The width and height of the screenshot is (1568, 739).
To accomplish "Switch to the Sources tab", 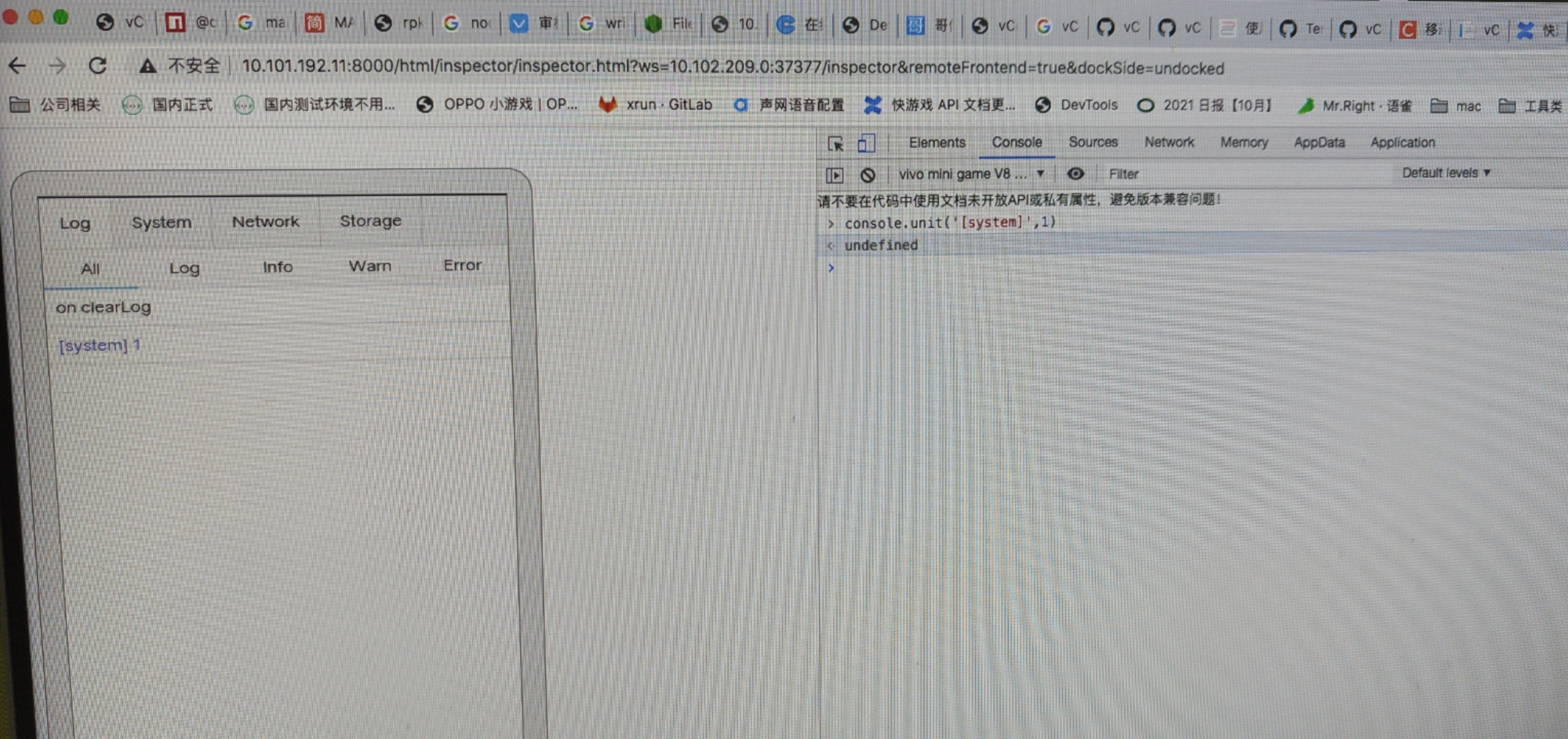I will click(1093, 142).
